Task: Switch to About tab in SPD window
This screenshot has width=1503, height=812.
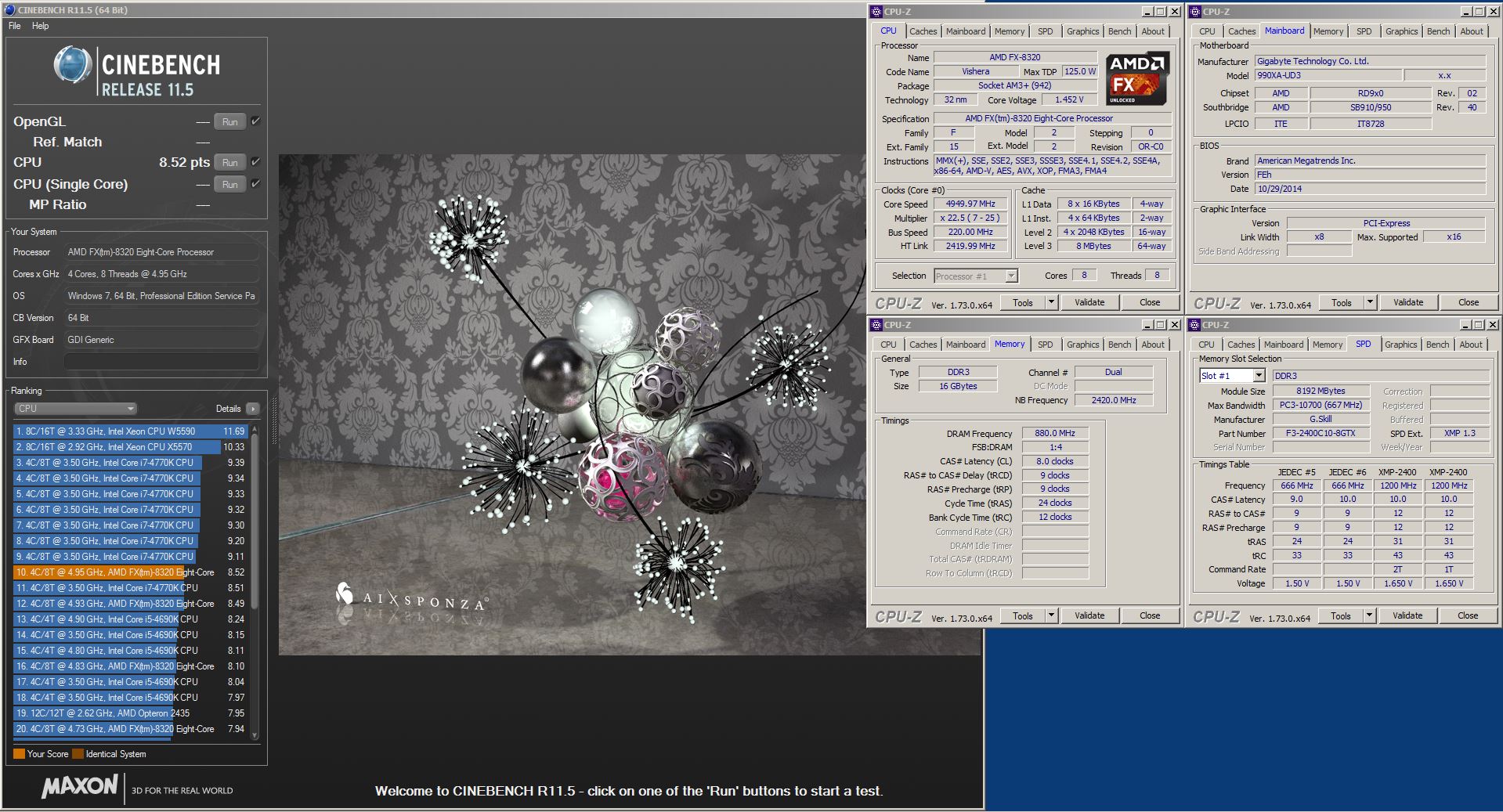Action: (1470, 345)
